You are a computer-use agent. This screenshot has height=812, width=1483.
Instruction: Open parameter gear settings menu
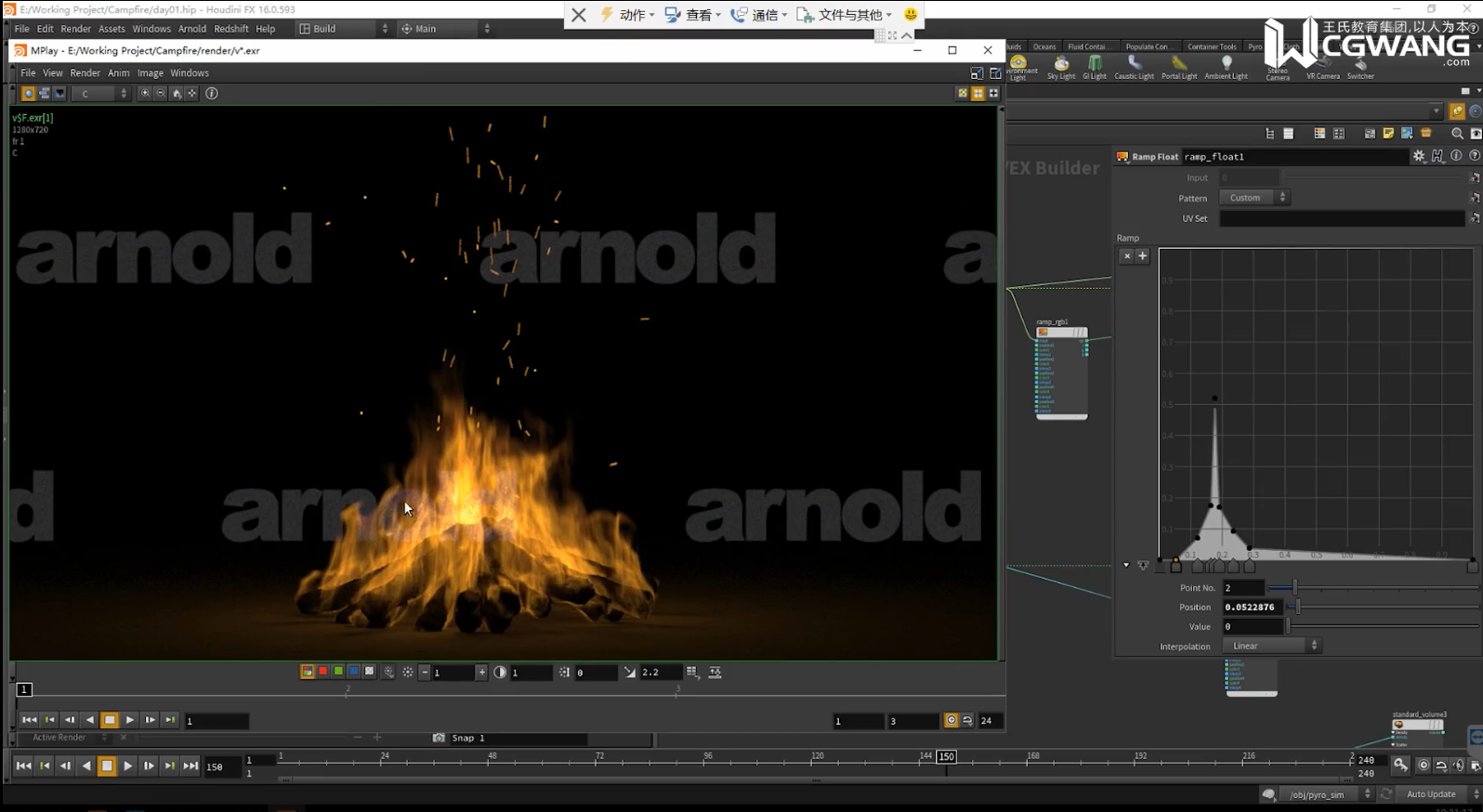[1419, 156]
